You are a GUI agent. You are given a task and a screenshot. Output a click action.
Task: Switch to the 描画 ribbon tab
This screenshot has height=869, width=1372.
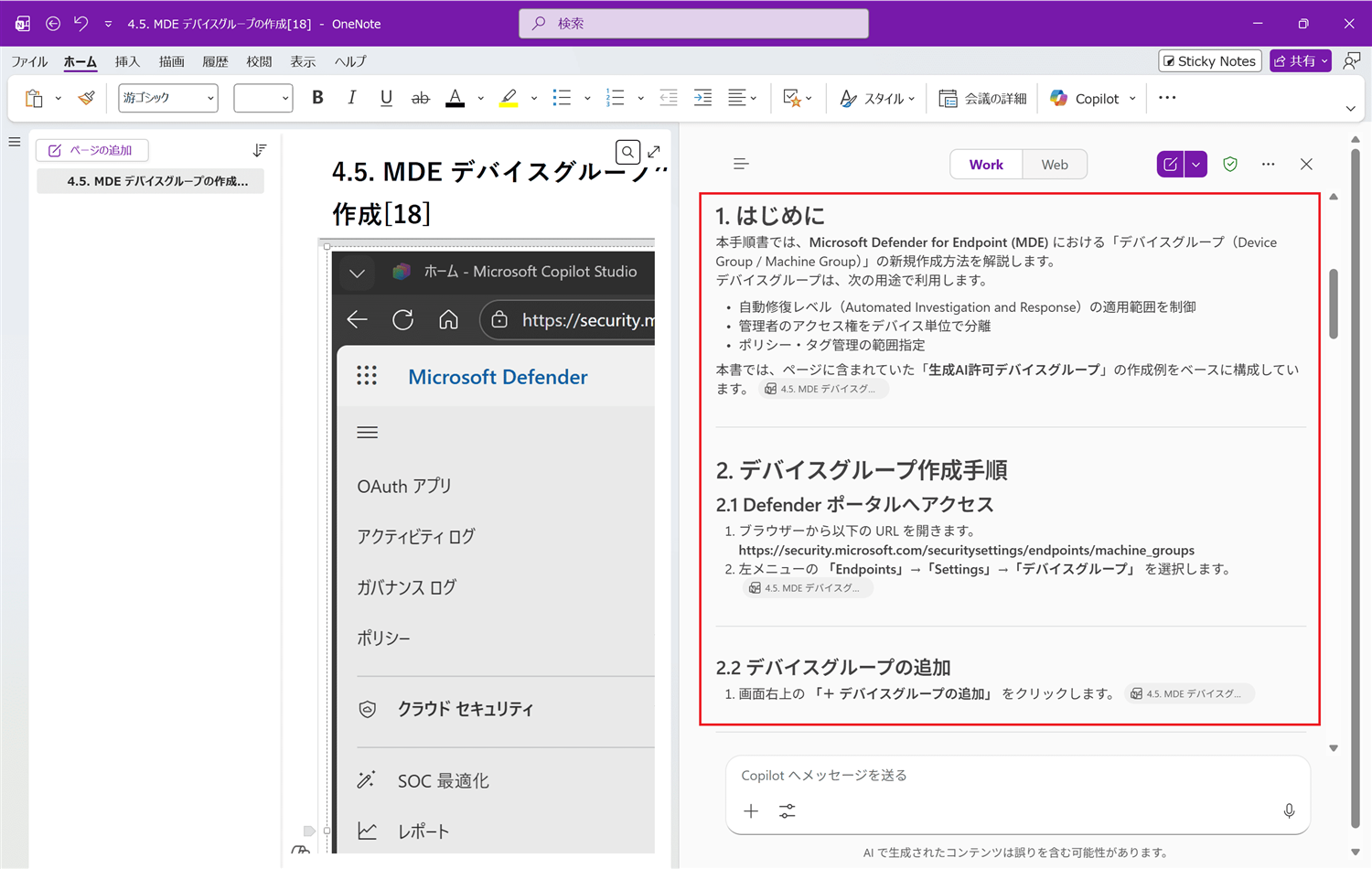coord(171,61)
